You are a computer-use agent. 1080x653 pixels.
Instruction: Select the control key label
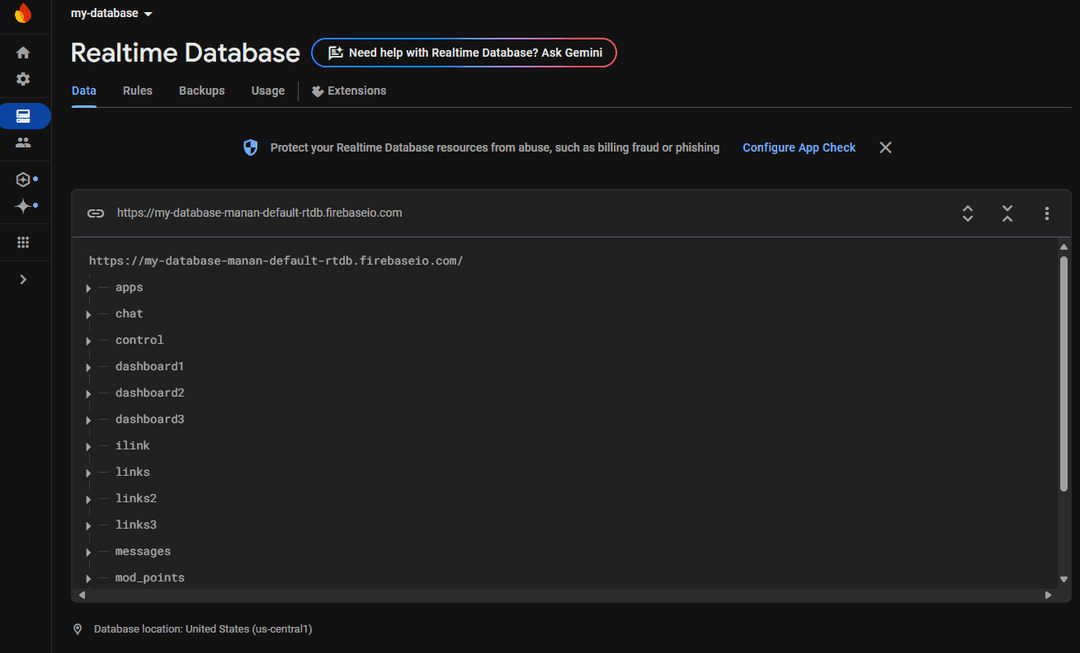click(139, 340)
